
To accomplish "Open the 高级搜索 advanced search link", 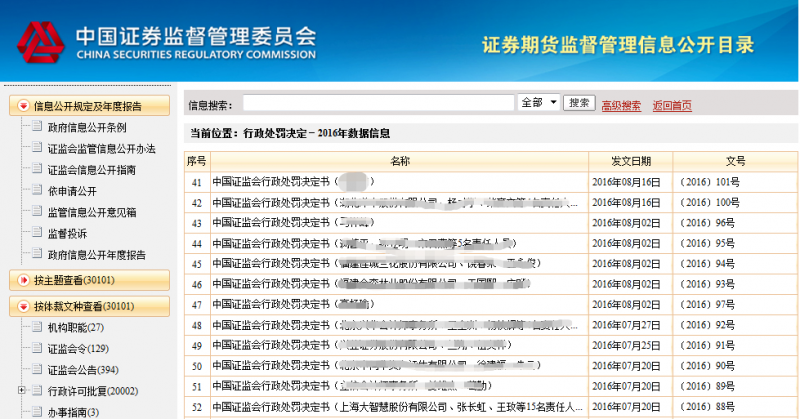I will pos(621,106).
